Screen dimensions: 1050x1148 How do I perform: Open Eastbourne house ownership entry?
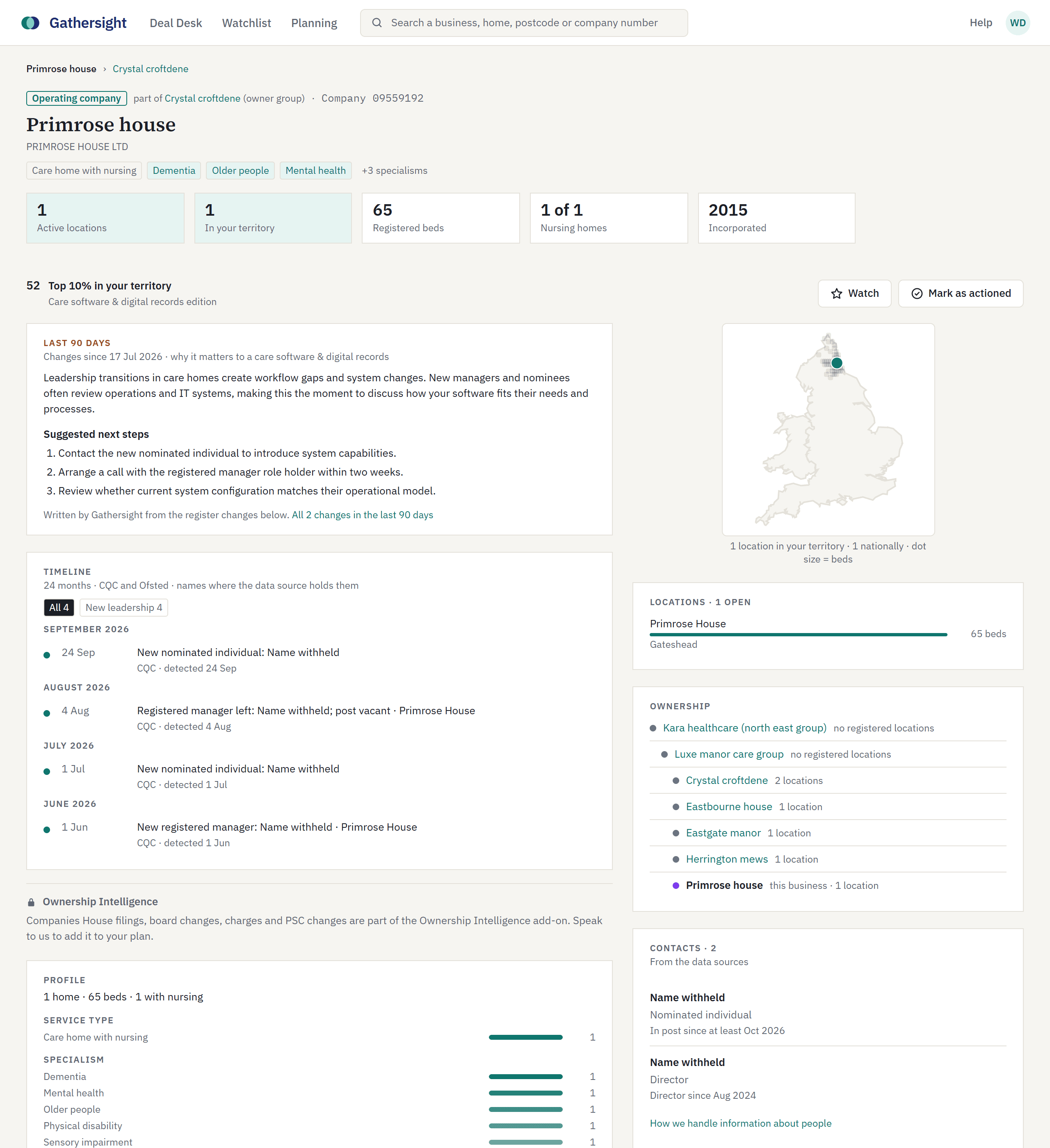(x=729, y=806)
